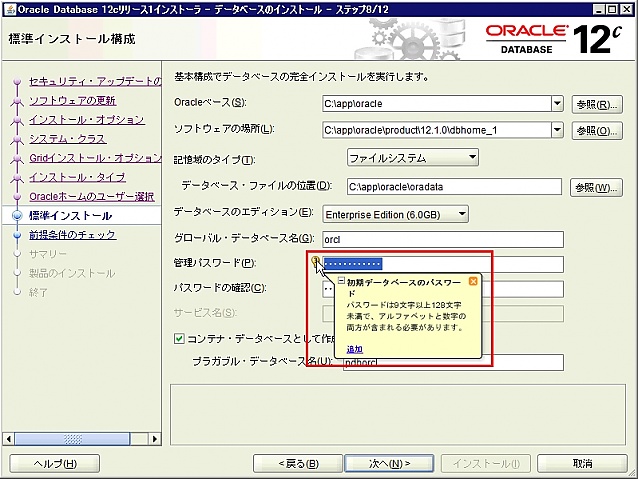638x479 pixels.
Task: Click 参照(R) browse button
Action: click(x=597, y=105)
